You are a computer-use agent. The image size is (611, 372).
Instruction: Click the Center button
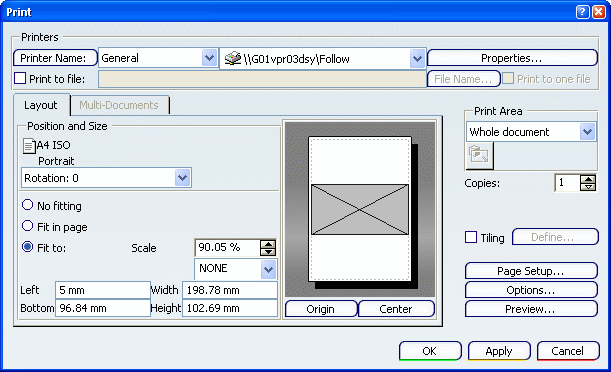pyautogui.click(x=396, y=309)
